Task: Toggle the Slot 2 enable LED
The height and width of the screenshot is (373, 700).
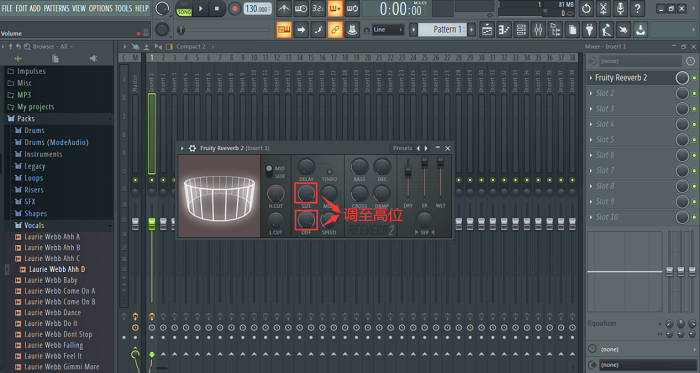Action: point(694,93)
